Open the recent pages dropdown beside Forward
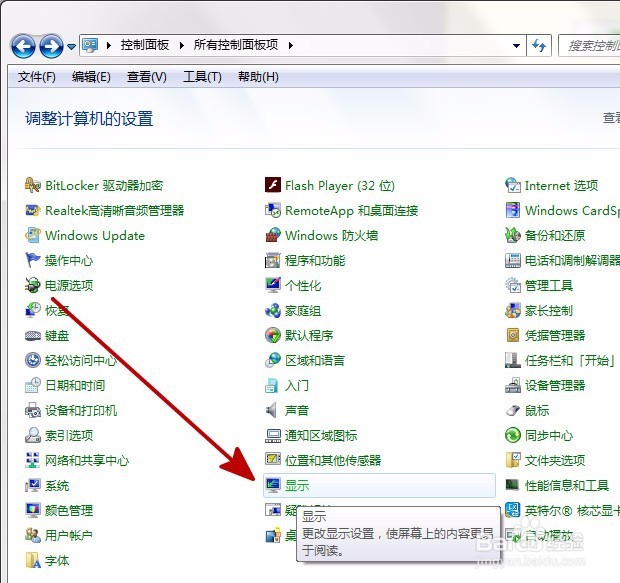 (71, 47)
